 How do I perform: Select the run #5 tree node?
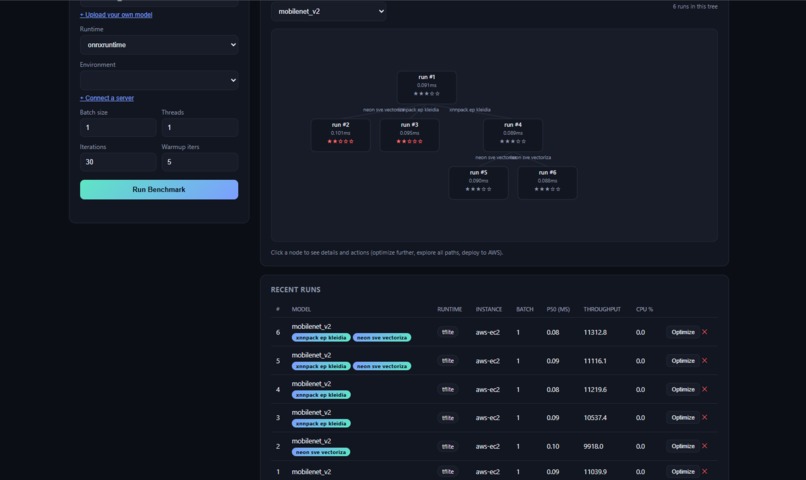coord(478,182)
